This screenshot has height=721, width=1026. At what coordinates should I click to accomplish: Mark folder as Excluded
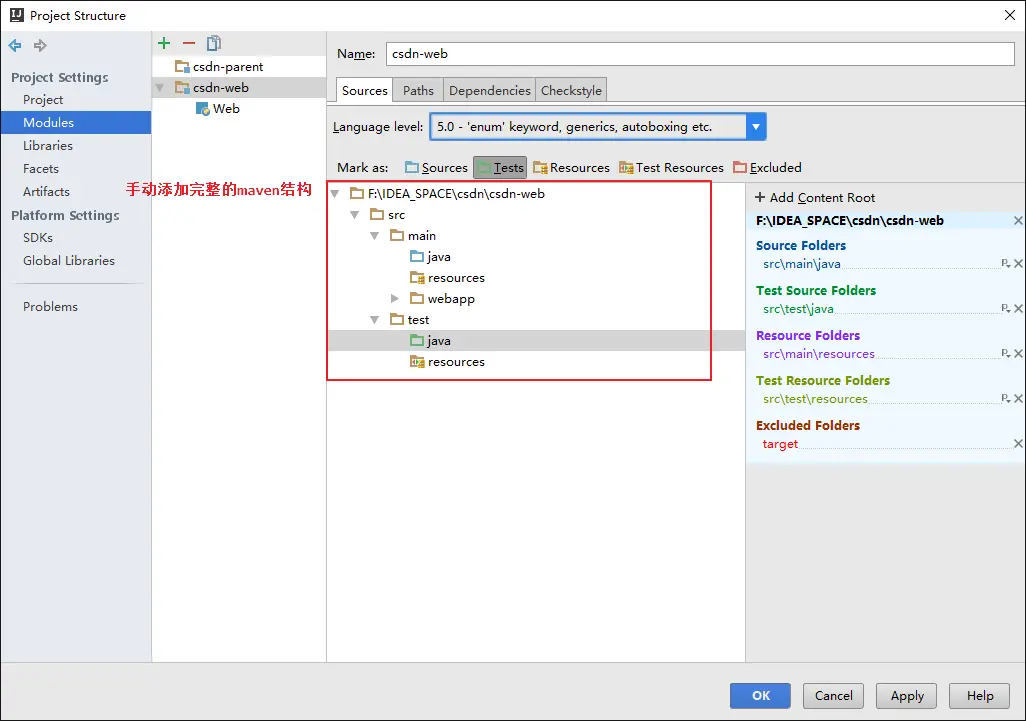coord(768,167)
